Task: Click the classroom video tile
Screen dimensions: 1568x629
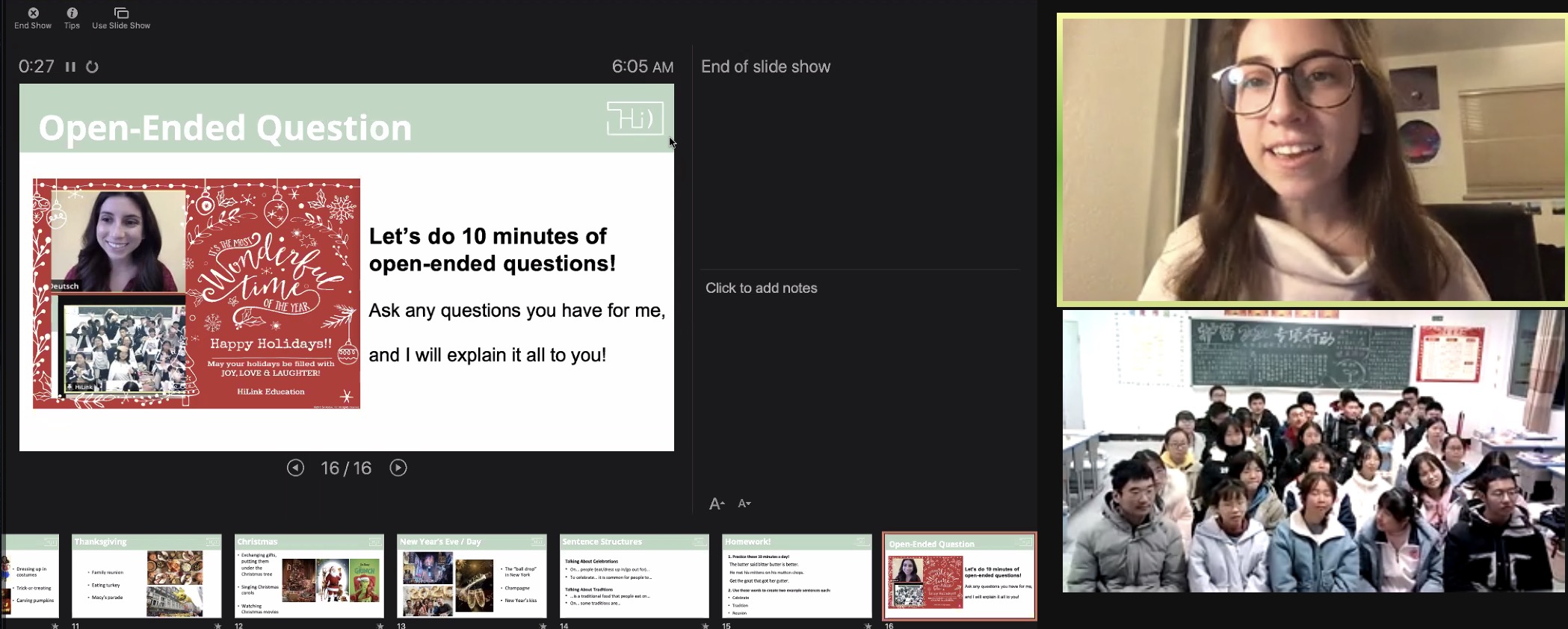Action: coord(1313,451)
